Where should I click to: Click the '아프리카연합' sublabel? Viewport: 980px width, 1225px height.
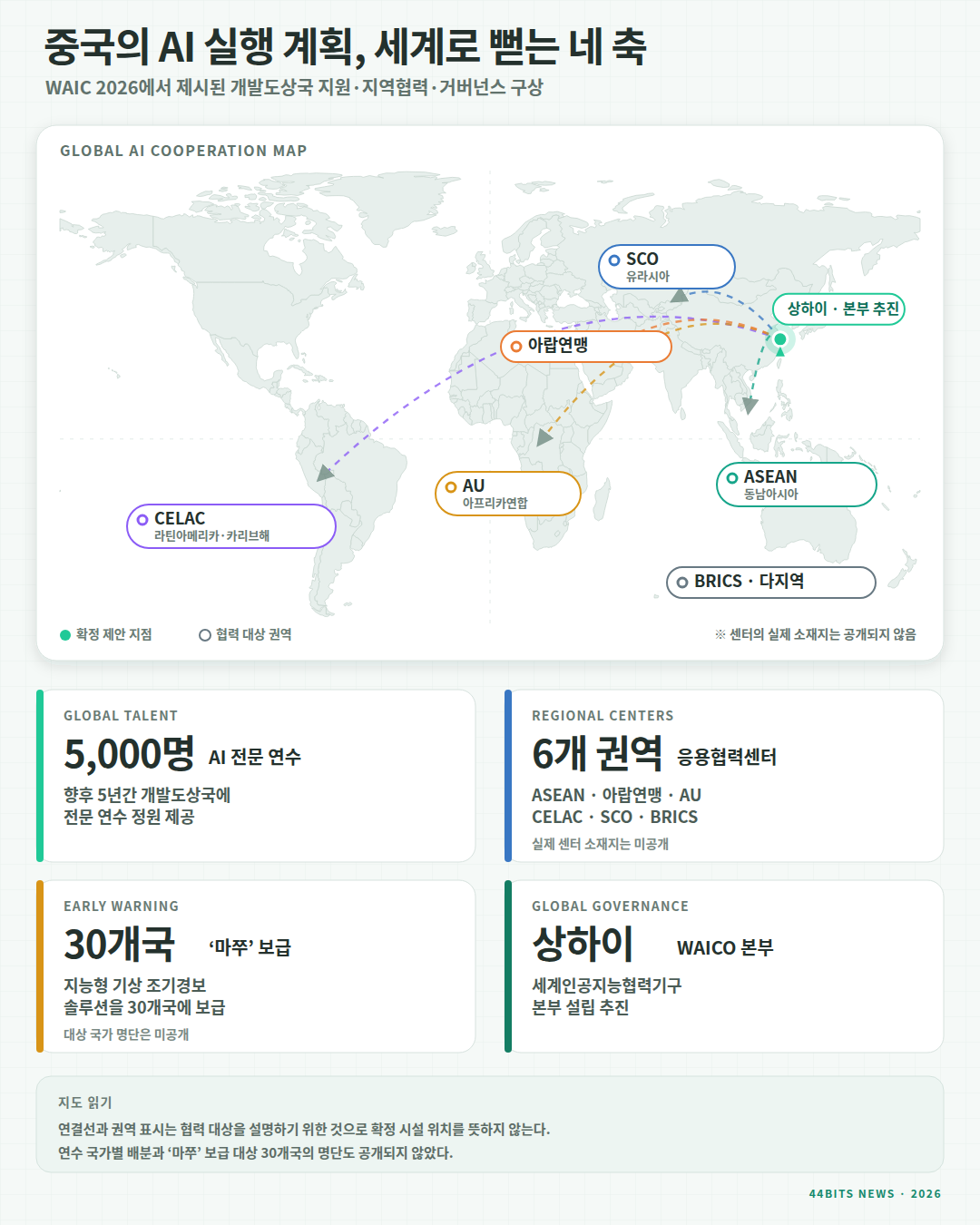coord(495,504)
